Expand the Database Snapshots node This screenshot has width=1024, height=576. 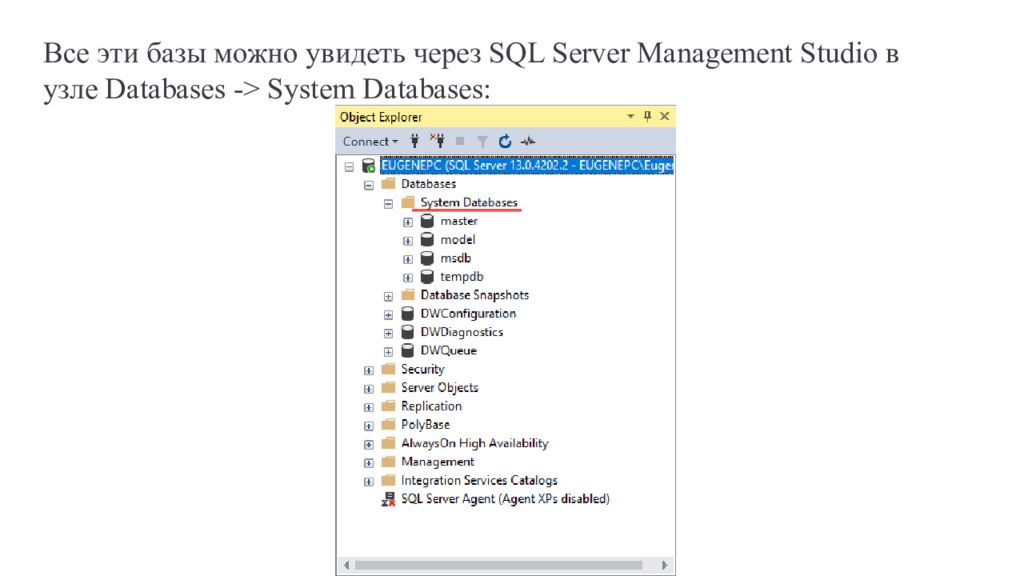389,296
